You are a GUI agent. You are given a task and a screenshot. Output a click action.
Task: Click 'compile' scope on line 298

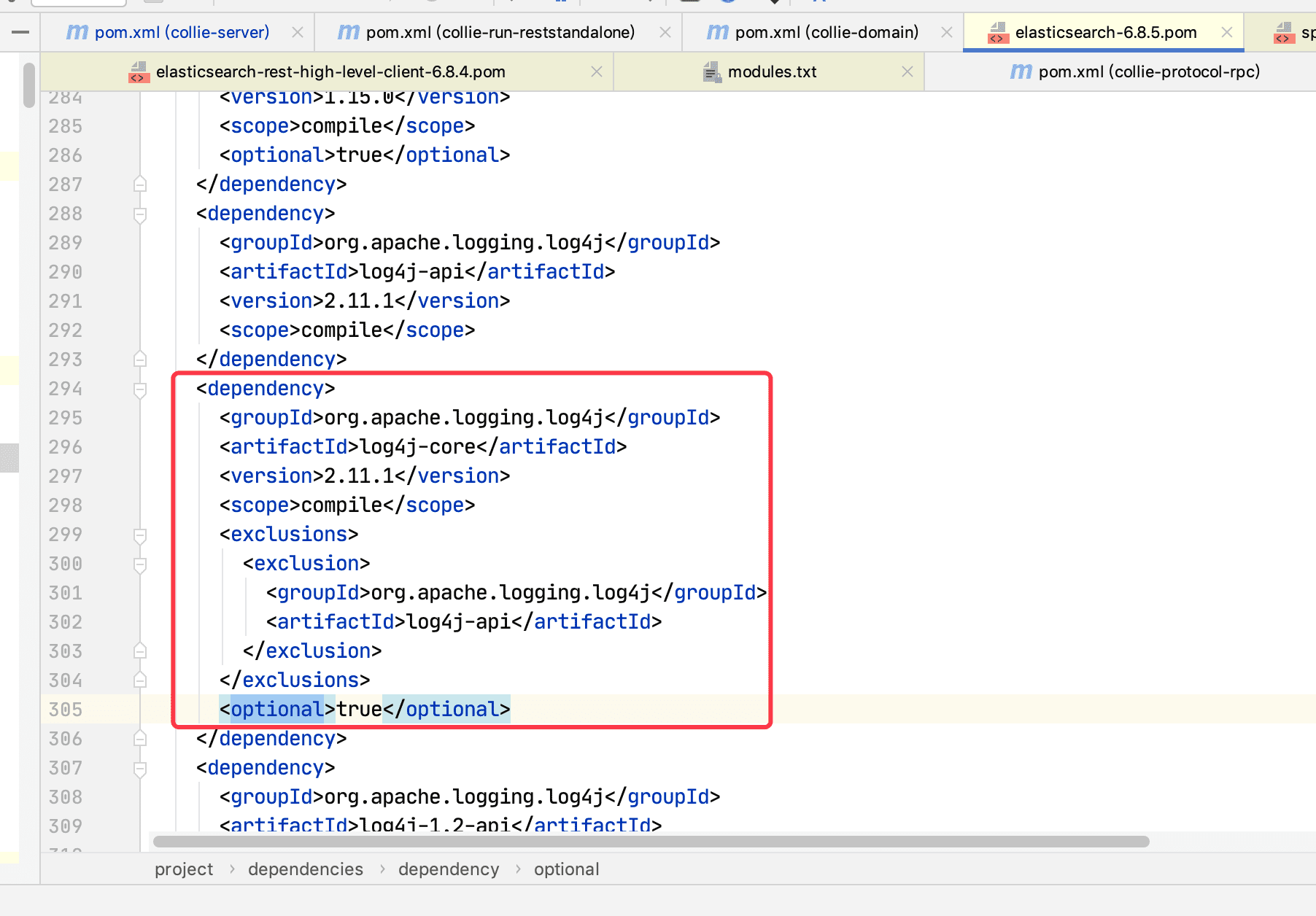[341, 505]
